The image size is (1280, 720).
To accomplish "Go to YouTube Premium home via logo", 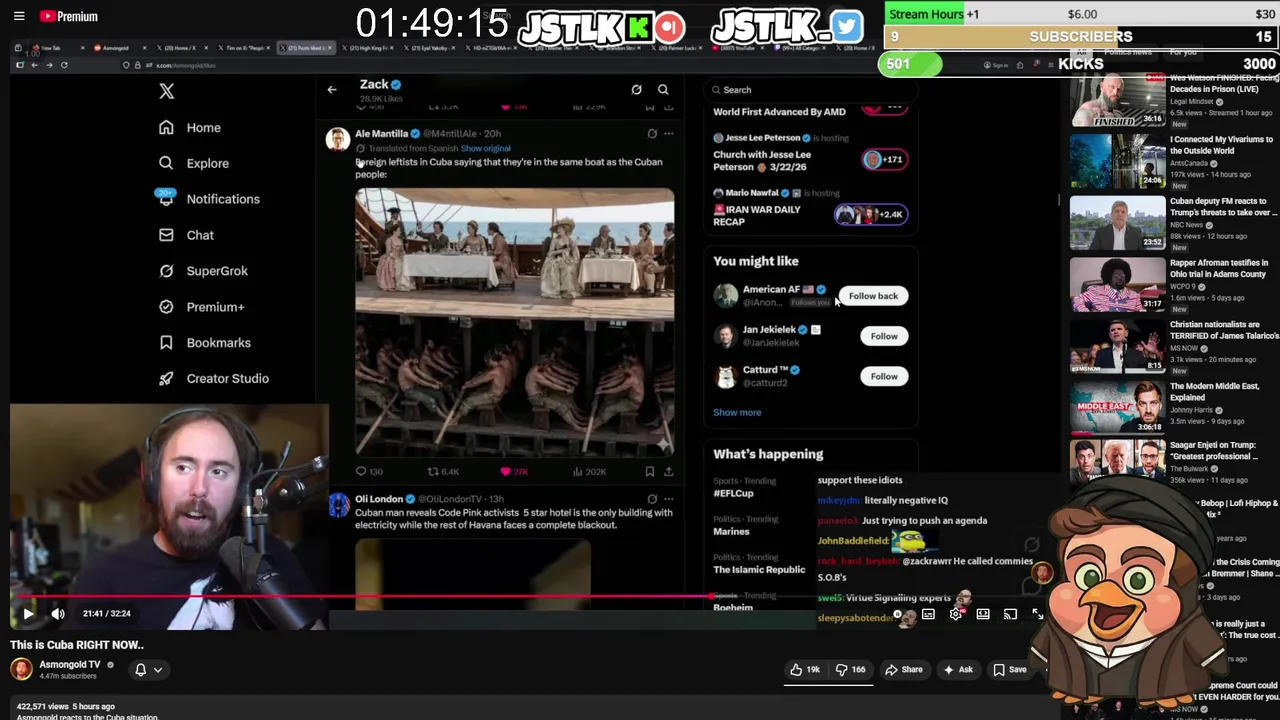I will (69, 16).
